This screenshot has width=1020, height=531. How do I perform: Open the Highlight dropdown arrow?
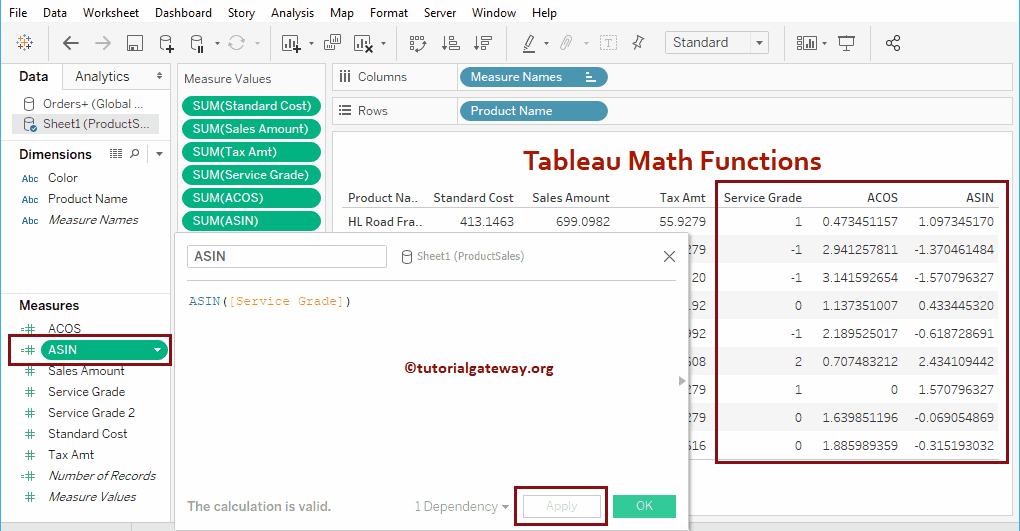pos(546,44)
